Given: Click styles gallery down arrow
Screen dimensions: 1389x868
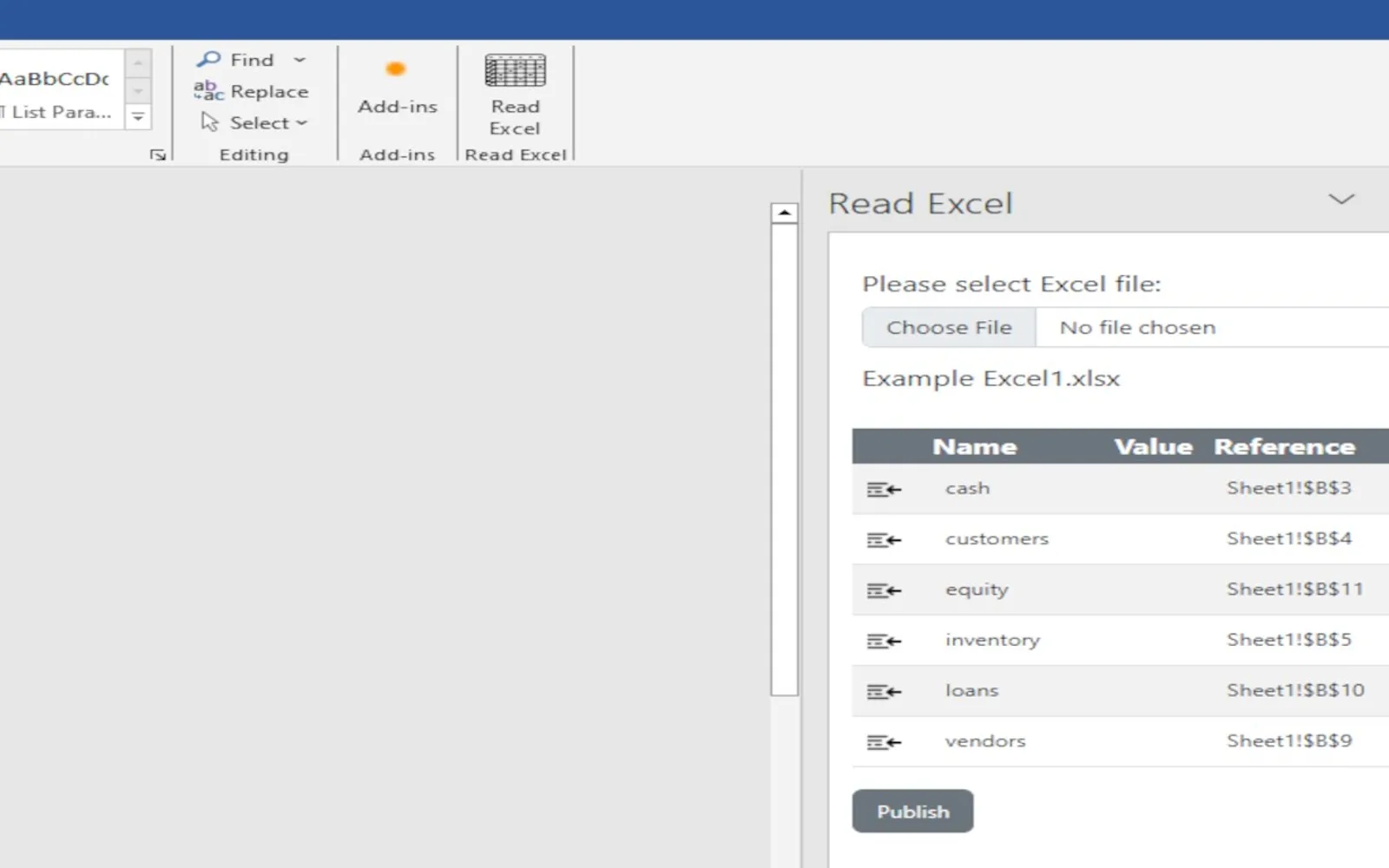Looking at the screenshot, I should [x=138, y=90].
